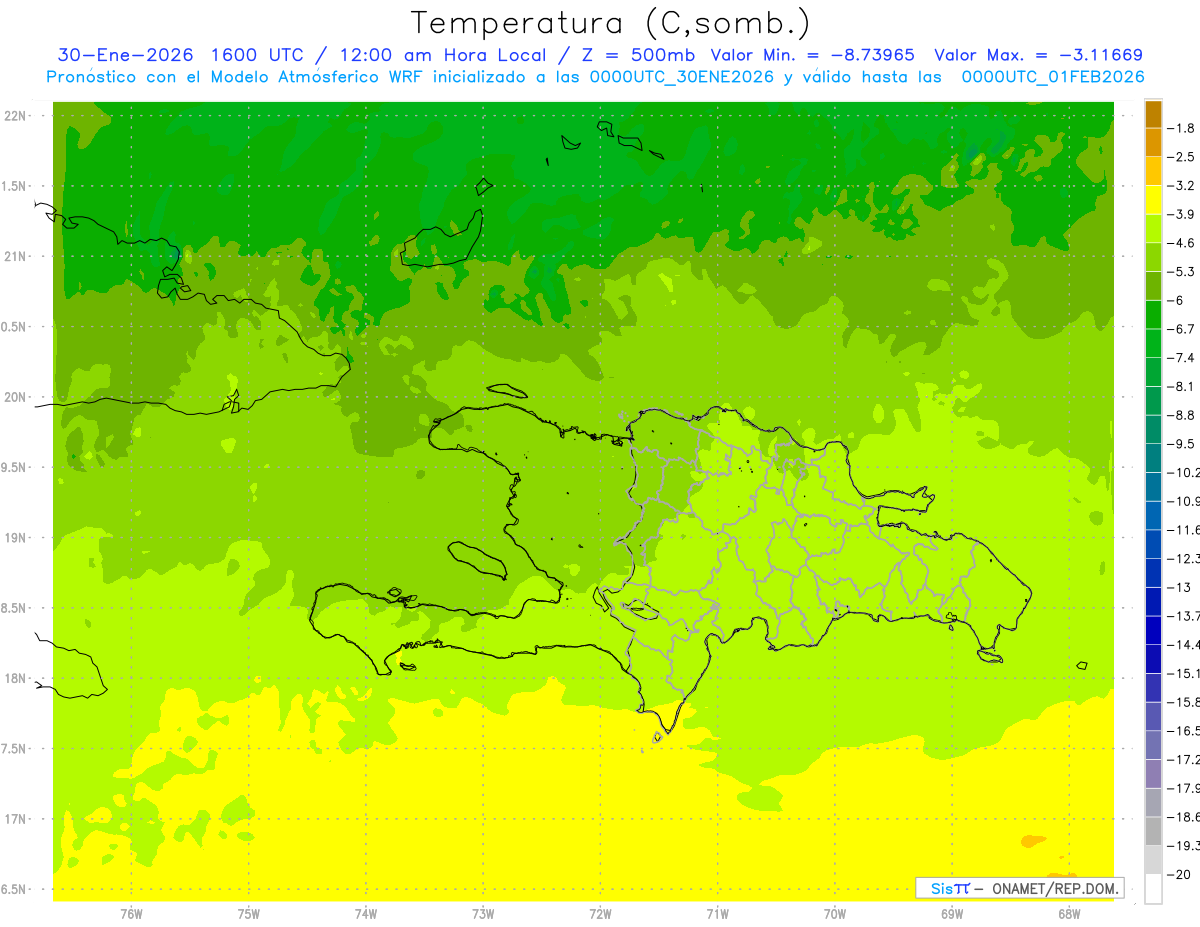Select the "Z = 500mb" level label
Viewport: 1200px width, 927px height.
pyautogui.click(x=637, y=55)
